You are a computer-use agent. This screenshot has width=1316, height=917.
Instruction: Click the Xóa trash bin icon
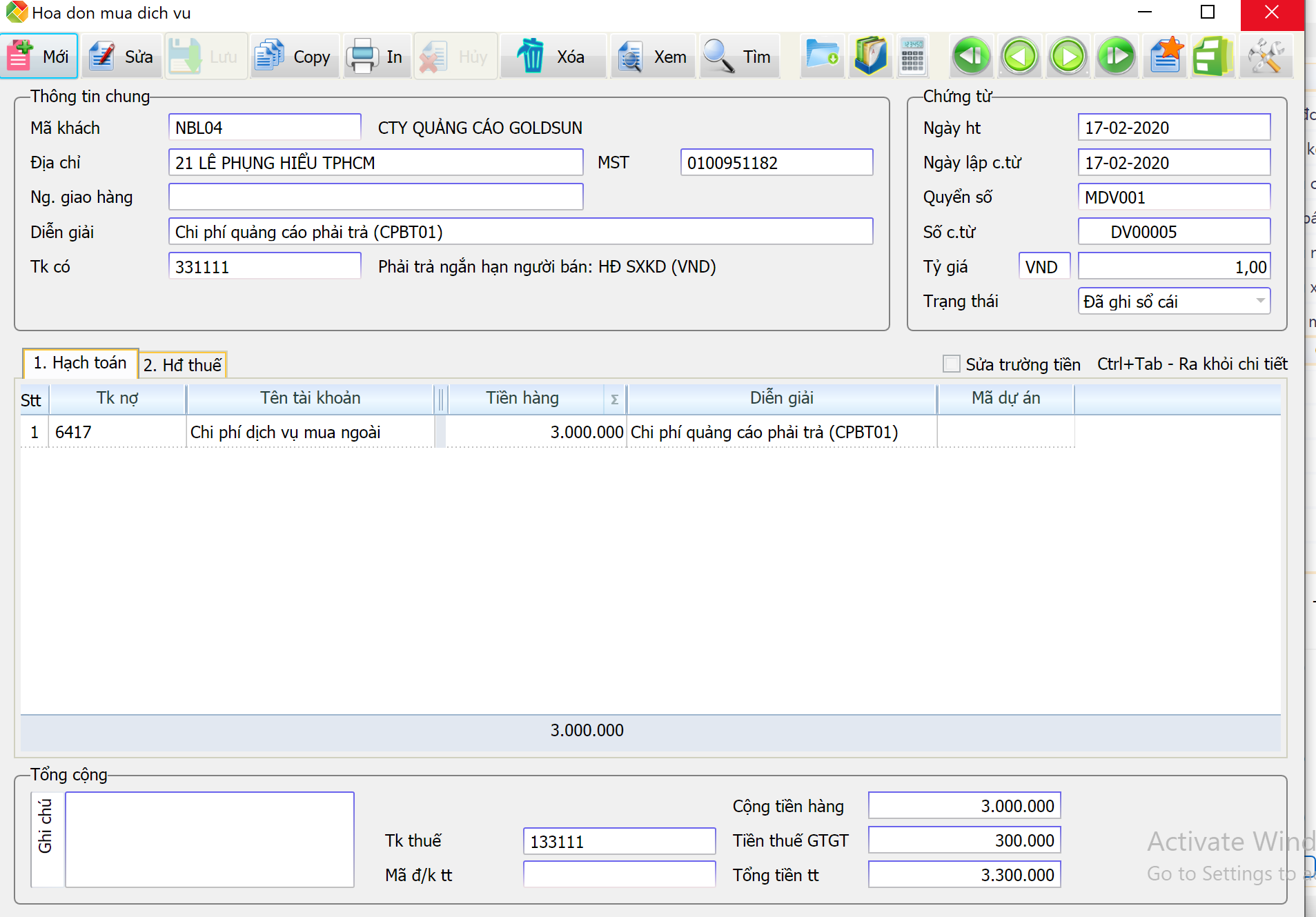(x=531, y=57)
